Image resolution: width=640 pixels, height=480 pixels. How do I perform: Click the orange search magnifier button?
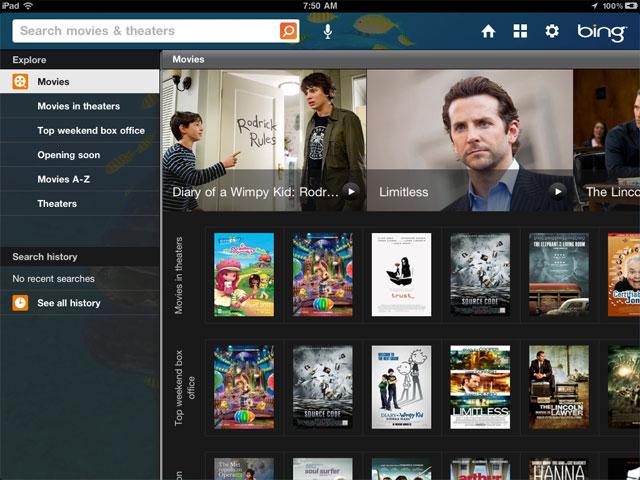coord(288,31)
